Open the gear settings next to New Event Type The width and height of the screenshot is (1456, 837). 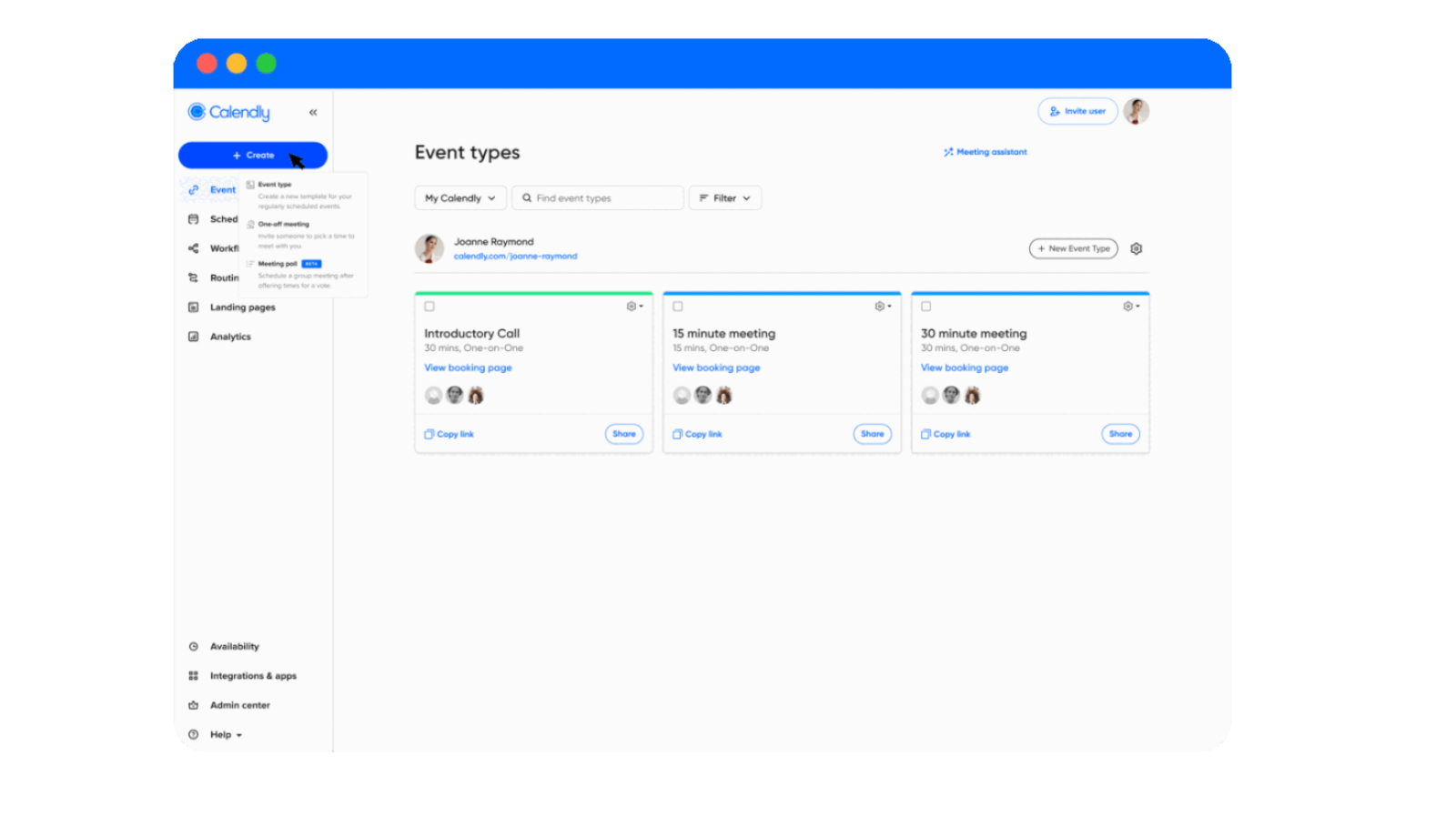(x=1136, y=248)
